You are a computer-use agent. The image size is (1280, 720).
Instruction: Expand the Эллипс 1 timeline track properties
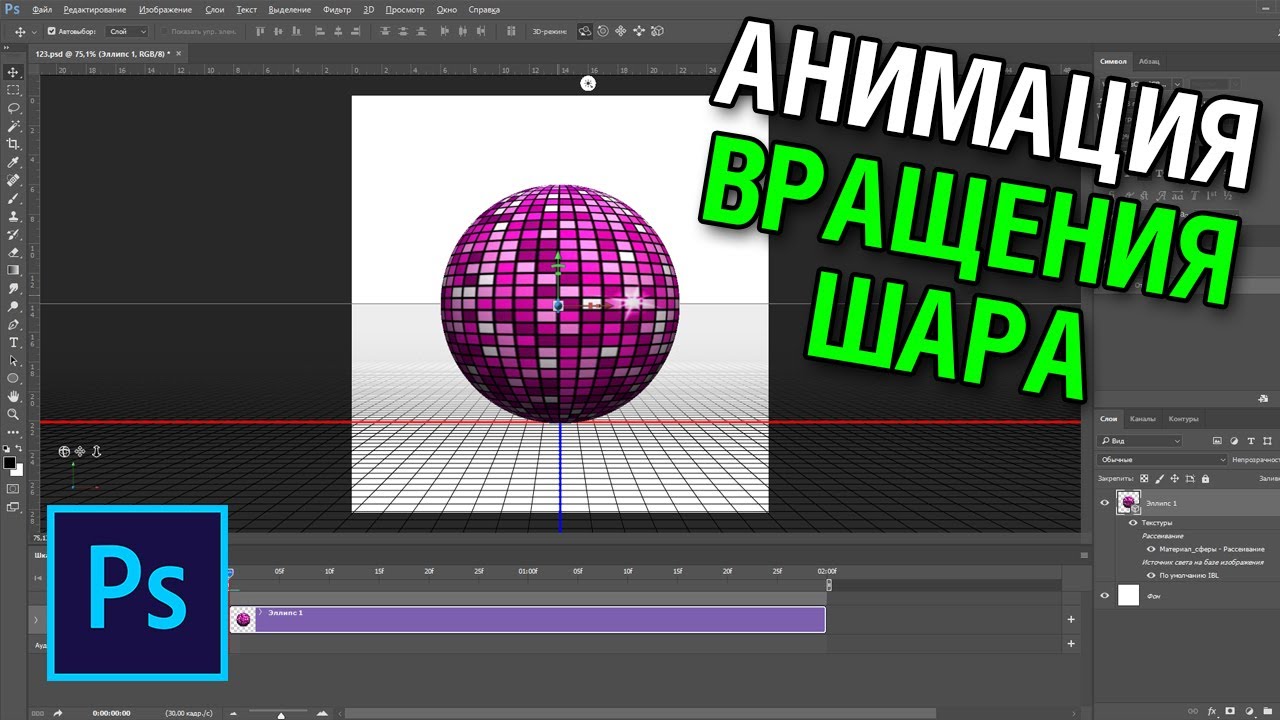pos(261,612)
